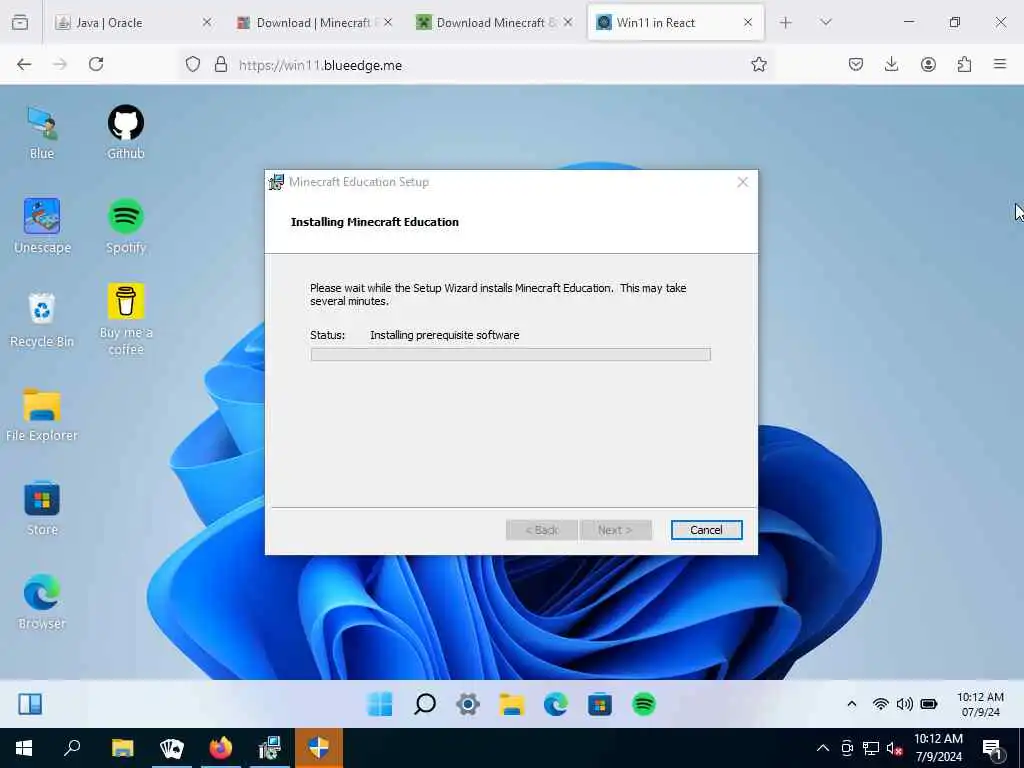Open a new Firefox tab
This screenshot has height=768, width=1024.
click(x=786, y=23)
